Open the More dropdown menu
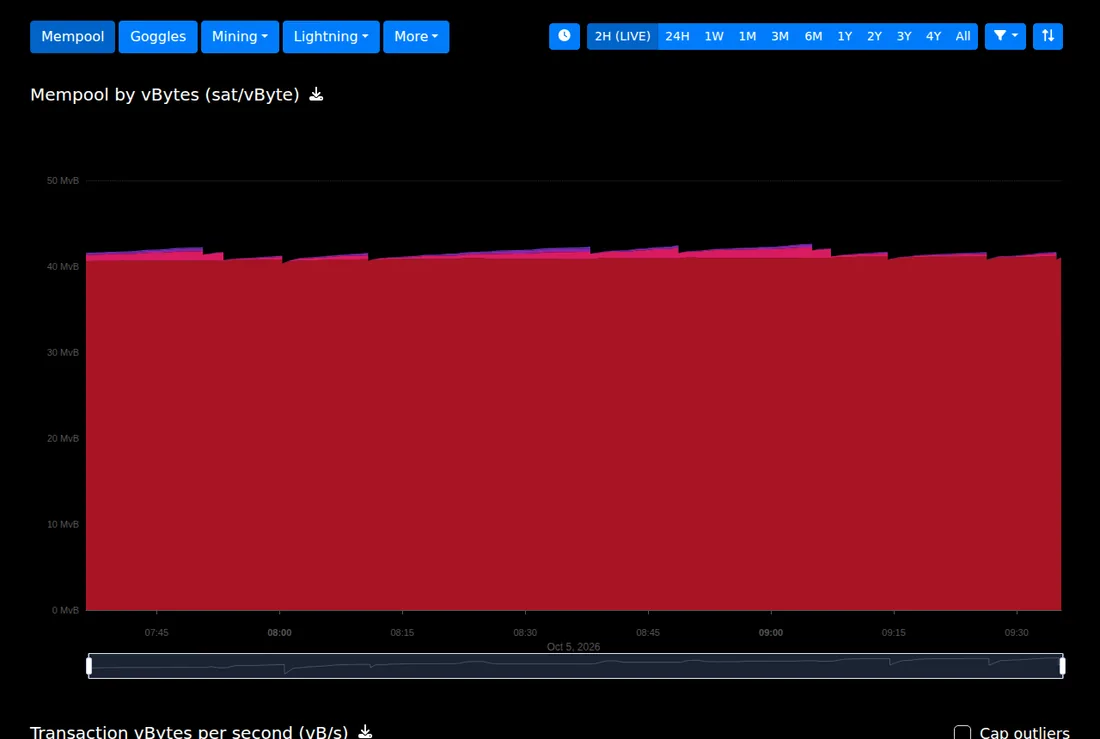Screen dimensions: 1100x739 [416, 36]
